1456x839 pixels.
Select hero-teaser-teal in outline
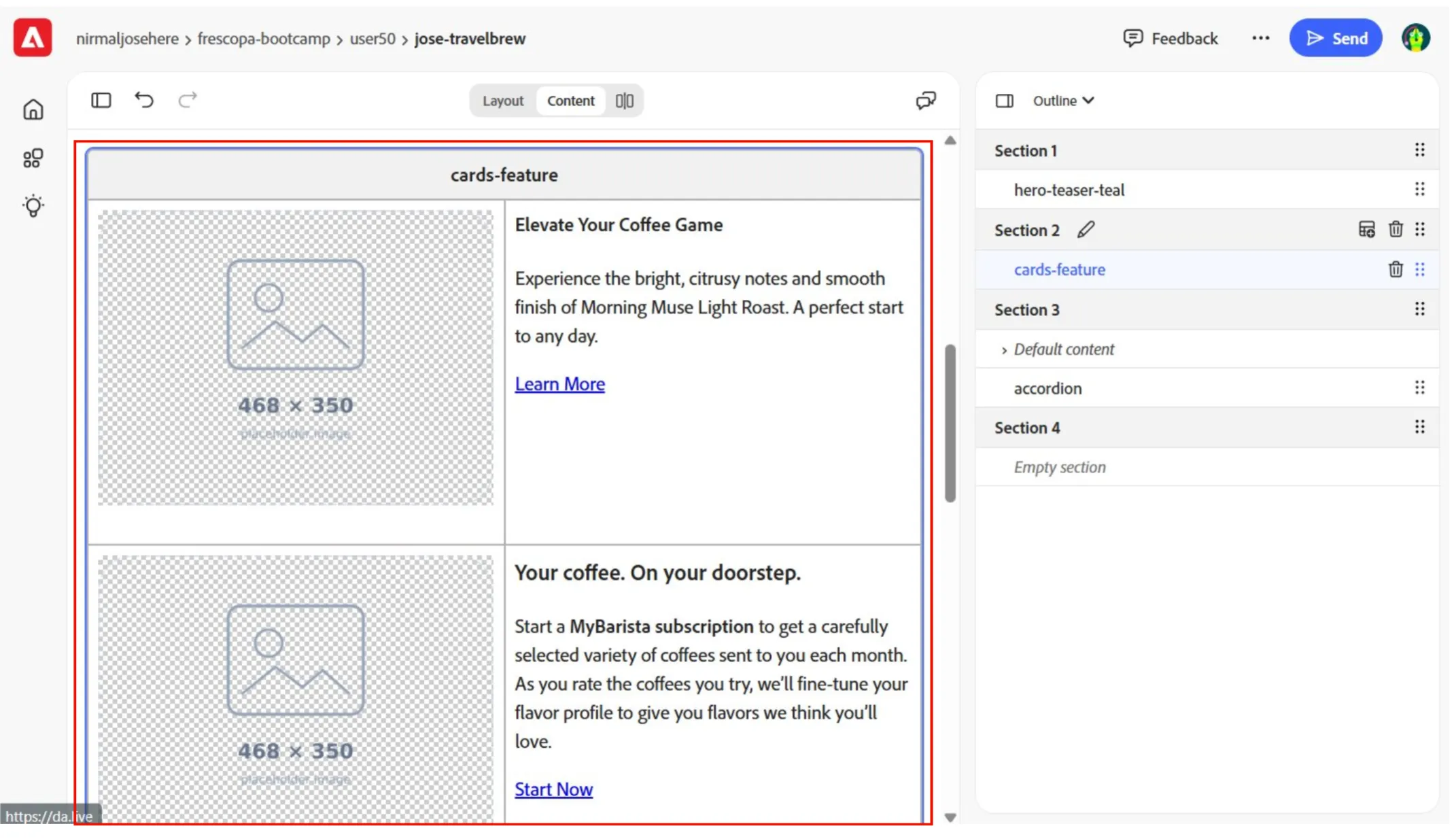pyautogui.click(x=1069, y=190)
